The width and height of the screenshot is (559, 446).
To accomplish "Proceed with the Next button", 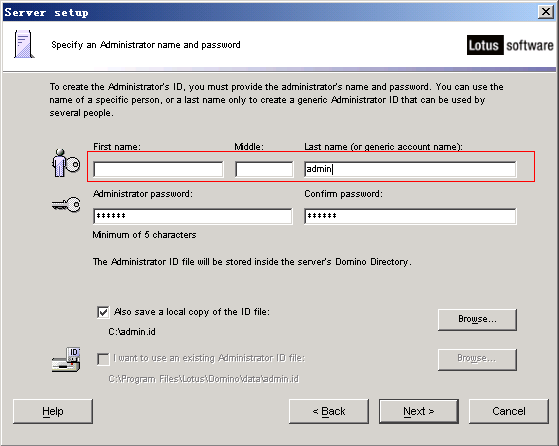I will 419,411.
